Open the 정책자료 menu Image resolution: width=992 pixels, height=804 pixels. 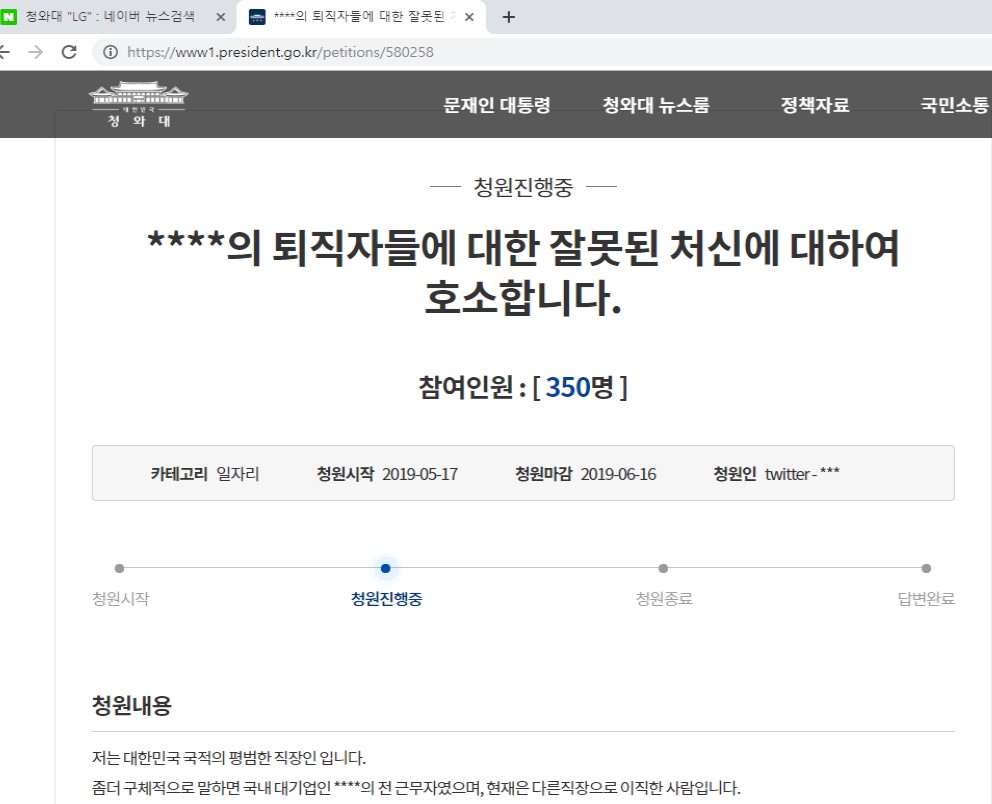coord(815,105)
